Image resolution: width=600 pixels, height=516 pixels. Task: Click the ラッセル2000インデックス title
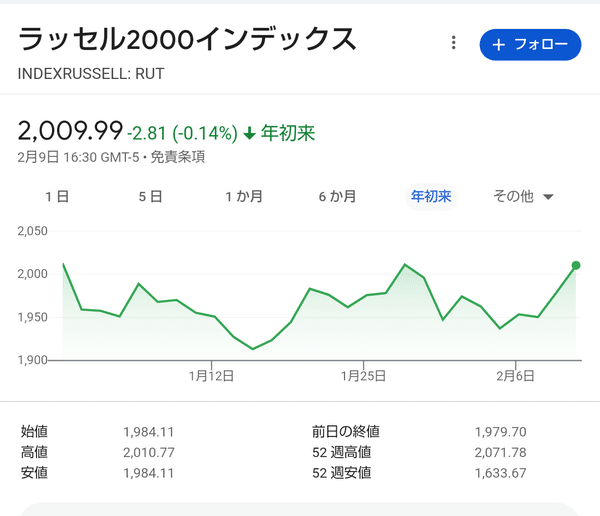187,39
